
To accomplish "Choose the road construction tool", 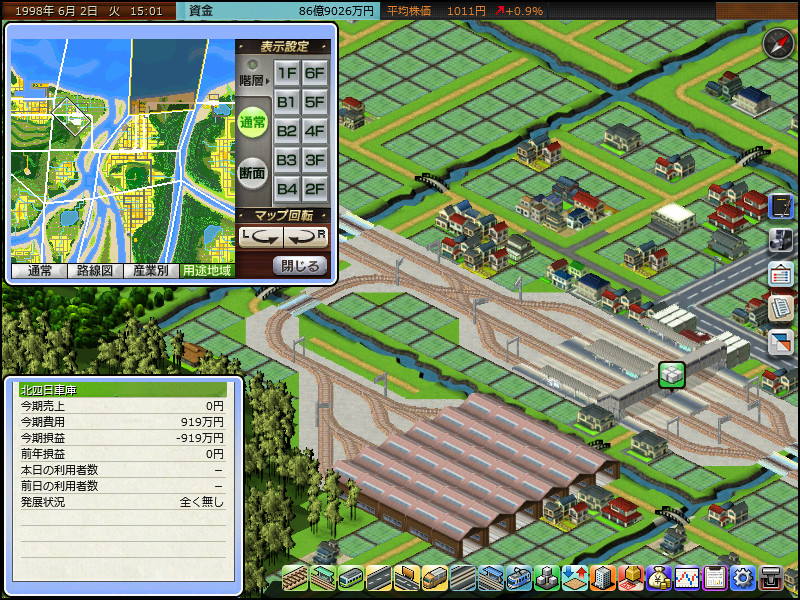I will tap(379, 579).
